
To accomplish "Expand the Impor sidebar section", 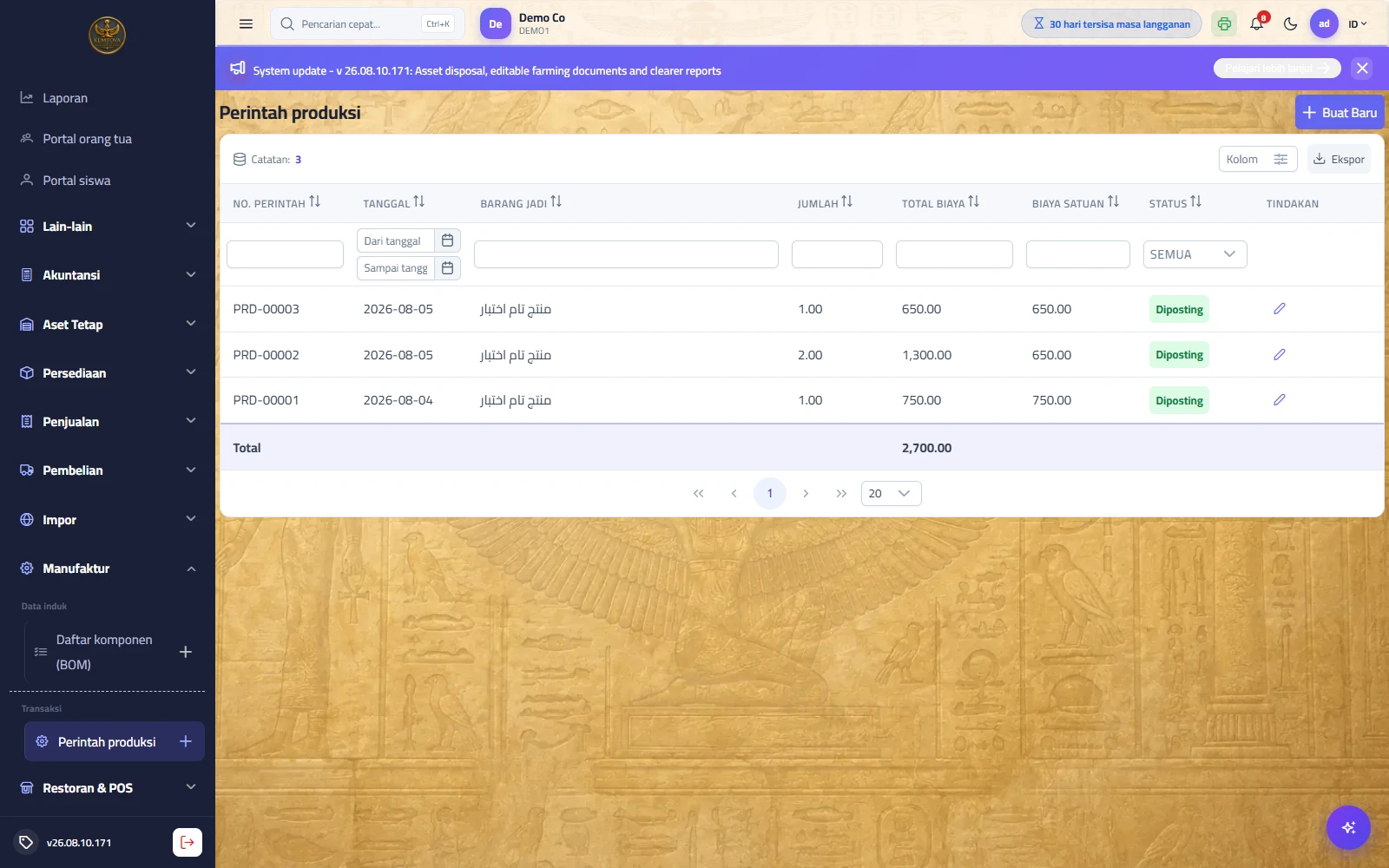I will coord(108,520).
